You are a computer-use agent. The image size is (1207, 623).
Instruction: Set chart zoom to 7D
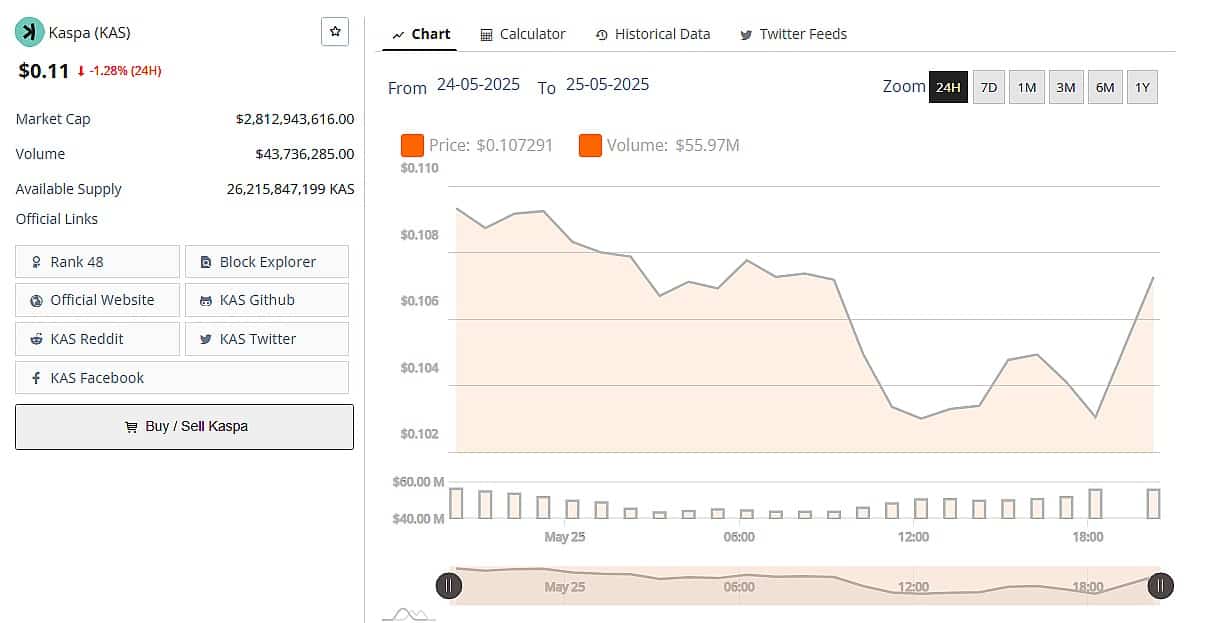coord(989,87)
